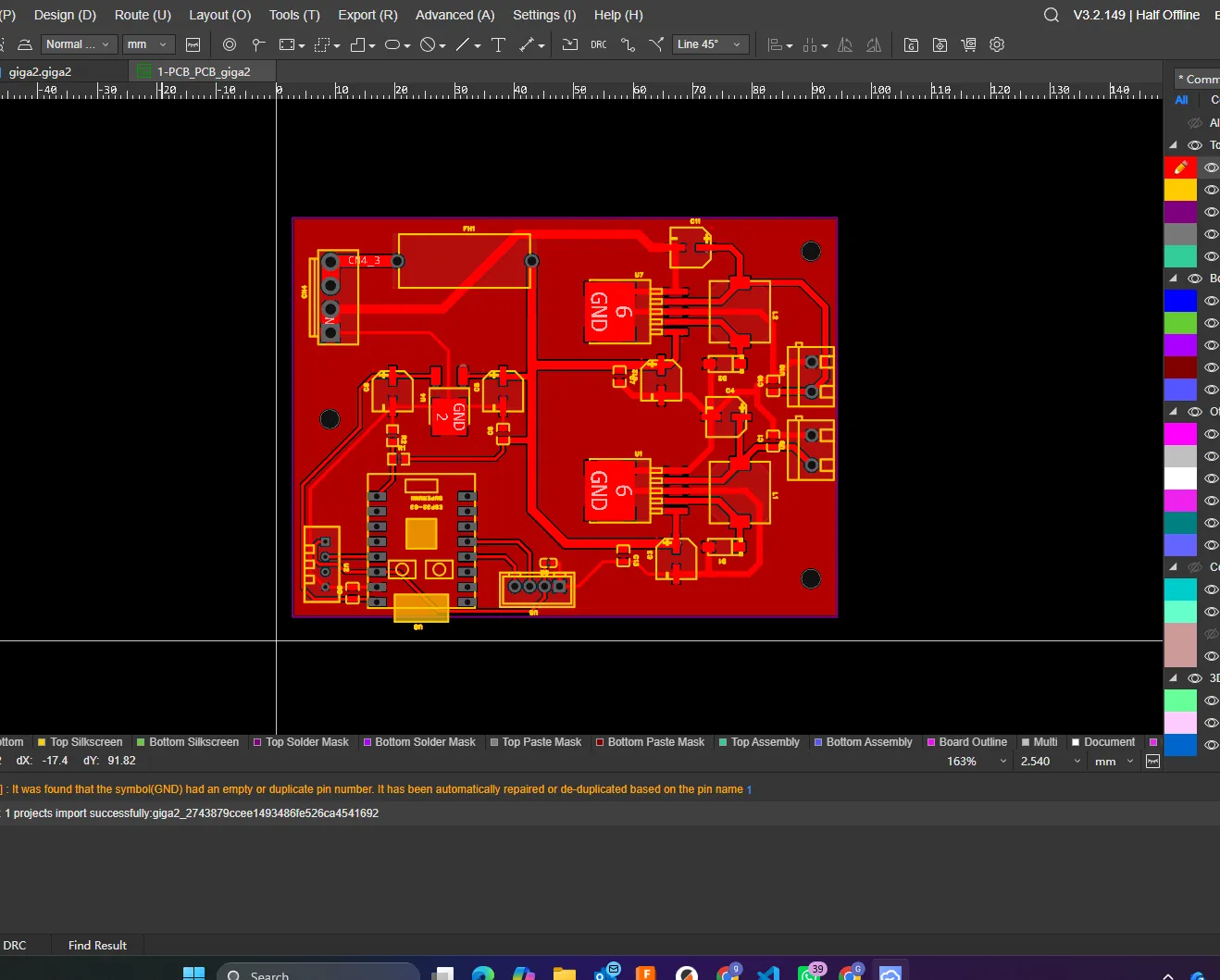Click the icon right of the mm unit dropdown
Screen dimensions: 1220x980
[x=193, y=44]
